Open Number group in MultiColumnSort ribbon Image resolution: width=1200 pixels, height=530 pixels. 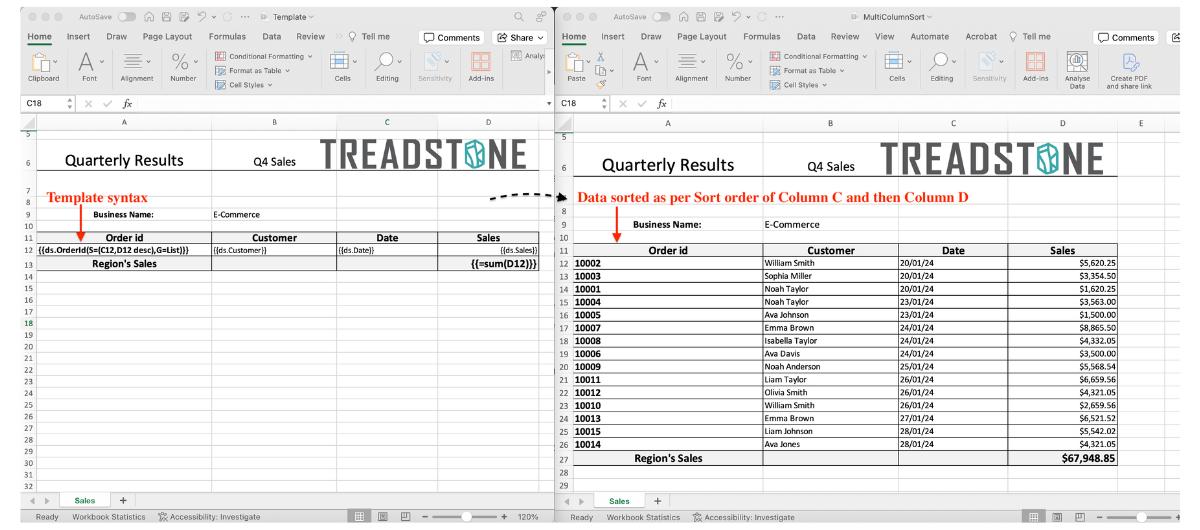738,67
